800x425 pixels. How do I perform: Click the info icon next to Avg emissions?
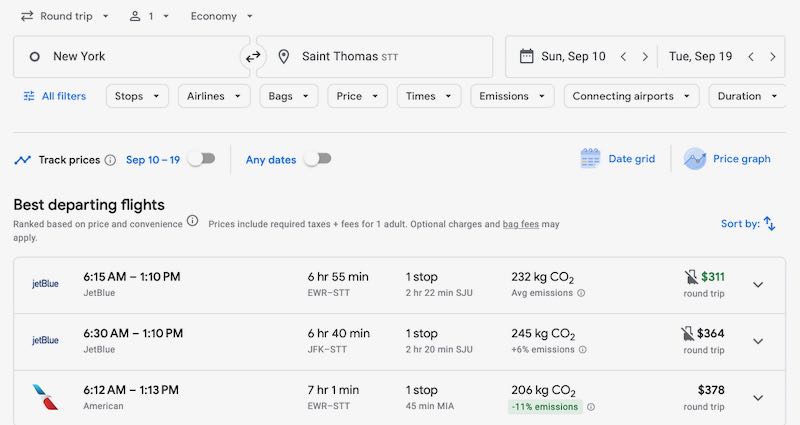(581, 293)
